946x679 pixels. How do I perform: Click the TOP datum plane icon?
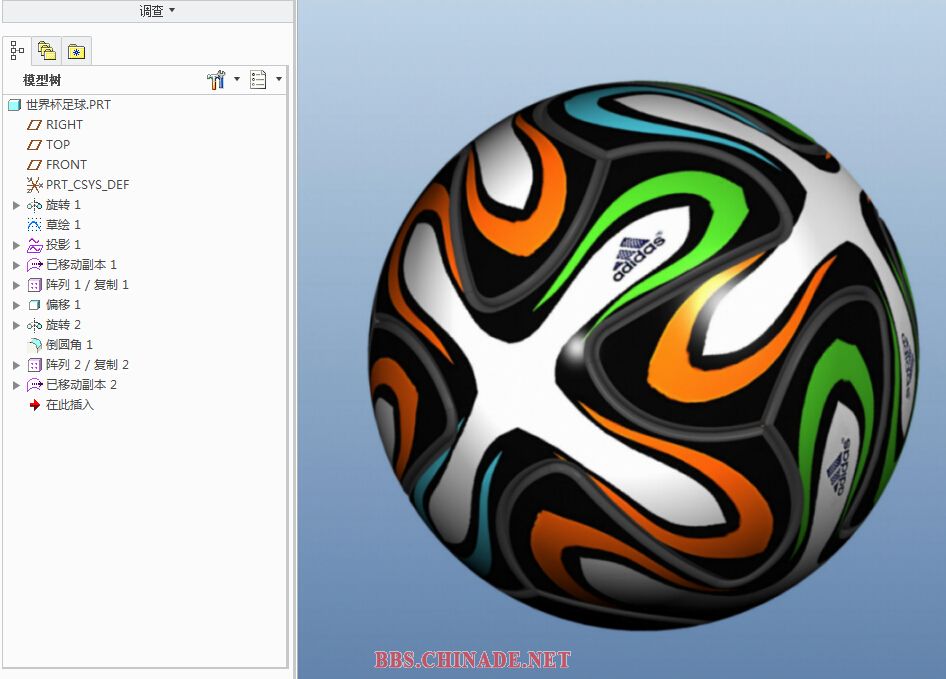pos(34,145)
